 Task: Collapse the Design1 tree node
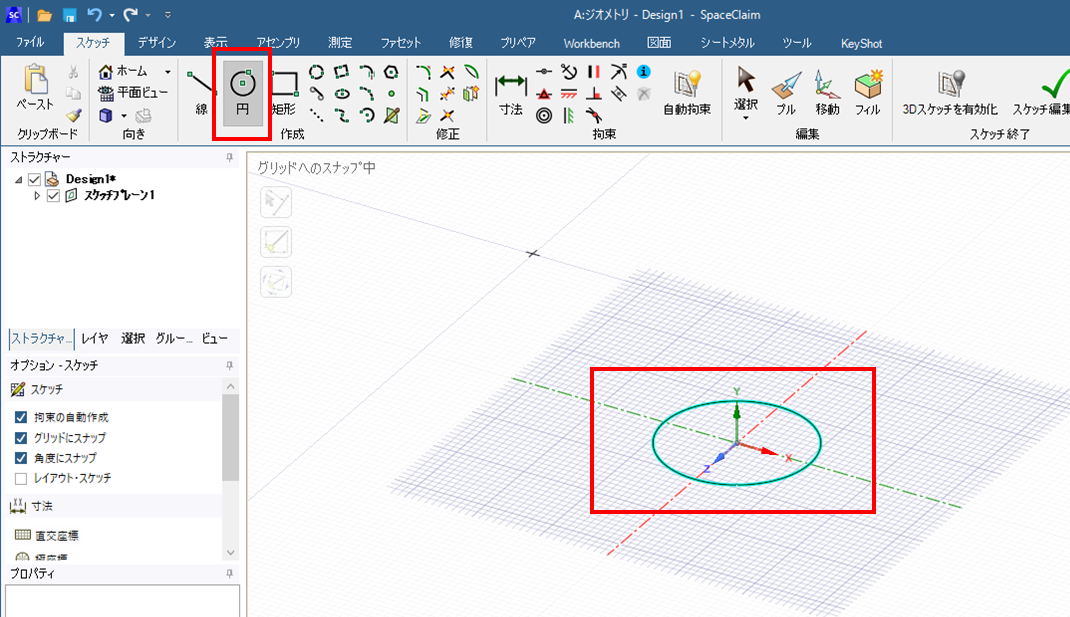pyautogui.click(x=18, y=180)
